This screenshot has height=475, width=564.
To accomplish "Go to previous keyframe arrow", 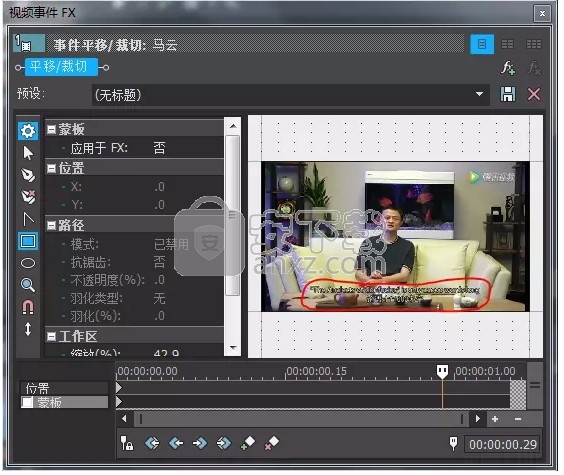I will point(176,443).
